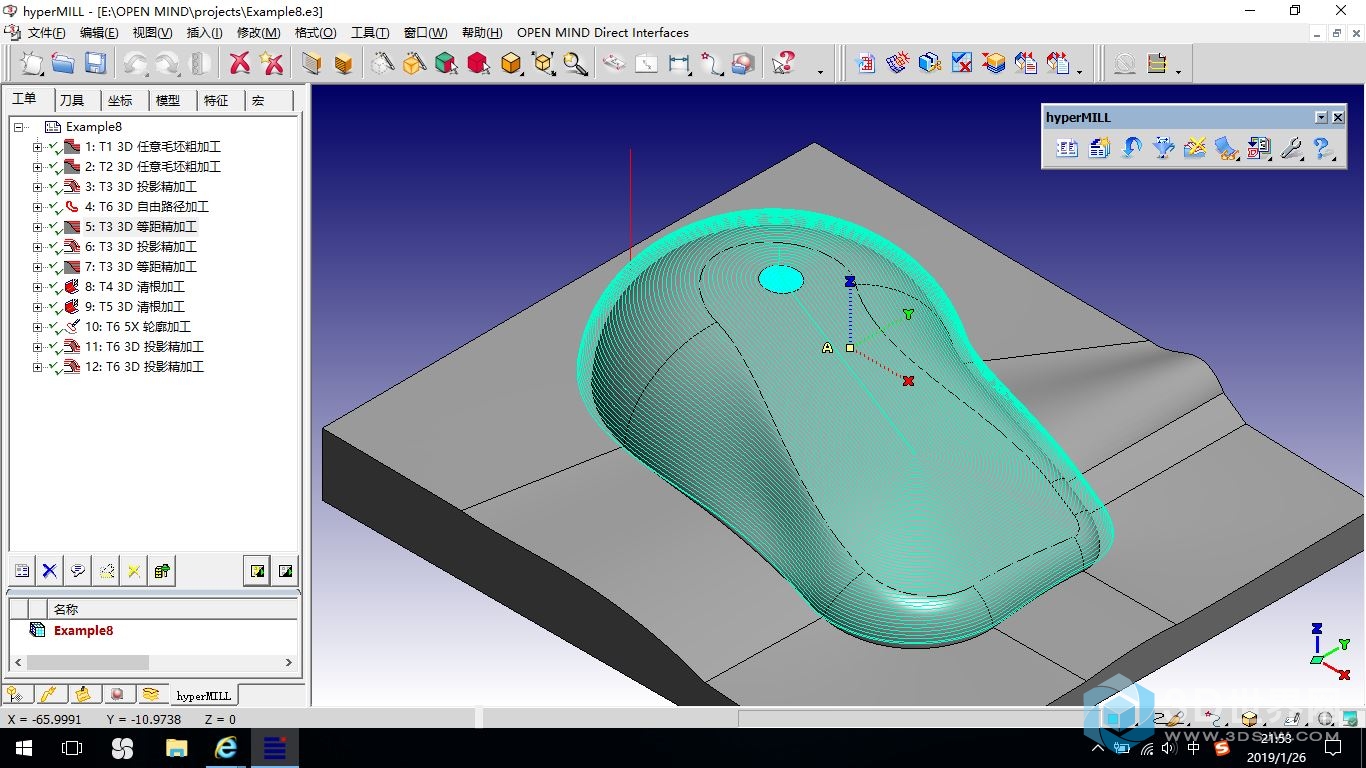Viewport: 1366px width, 768px height.
Task: Save the project with the floppy disk icon
Action: (x=95, y=64)
